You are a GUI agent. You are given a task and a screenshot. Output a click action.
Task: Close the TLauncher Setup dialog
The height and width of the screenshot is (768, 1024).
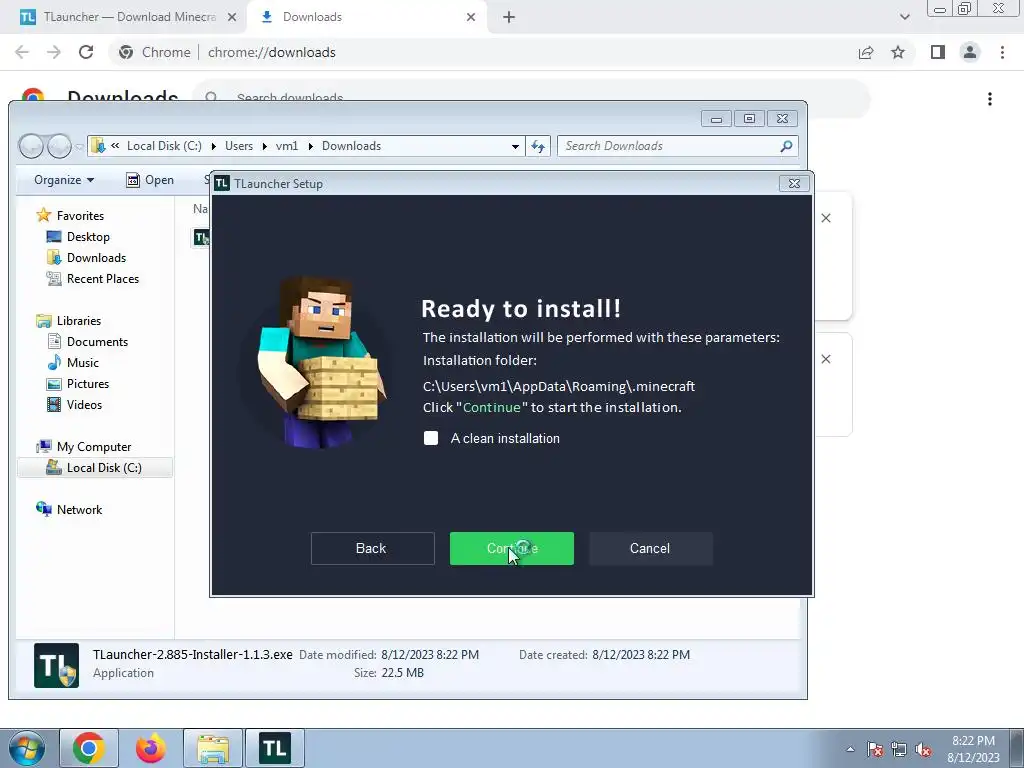(794, 184)
